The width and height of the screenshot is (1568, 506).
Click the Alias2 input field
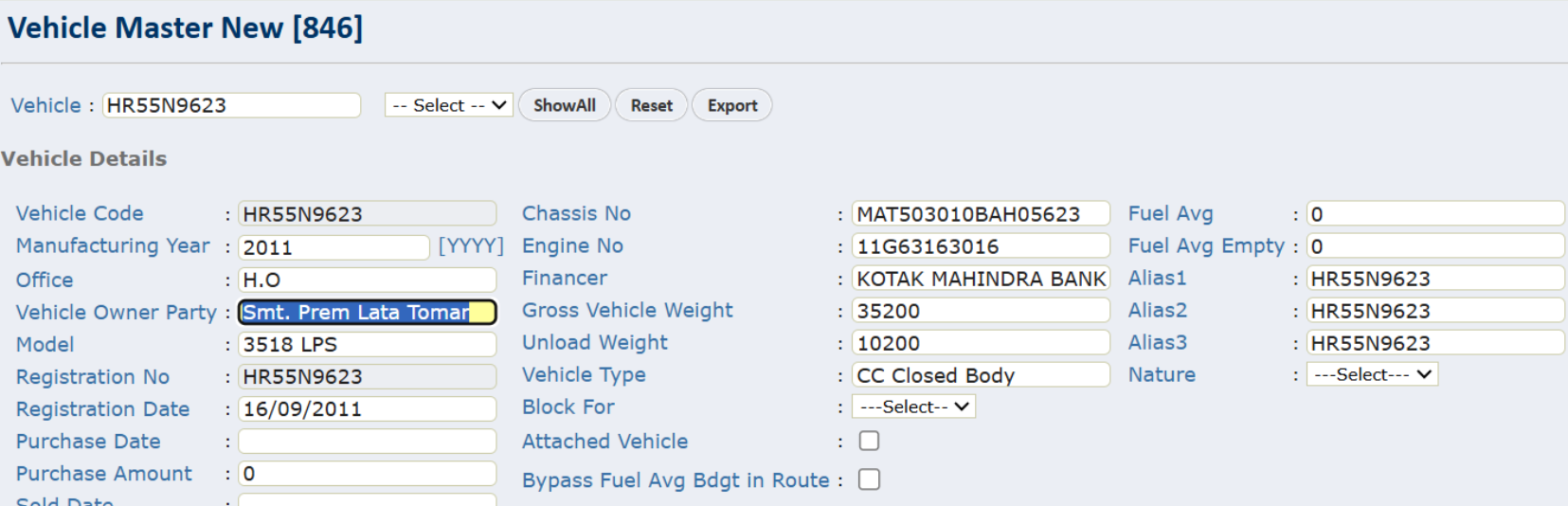point(1434,311)
